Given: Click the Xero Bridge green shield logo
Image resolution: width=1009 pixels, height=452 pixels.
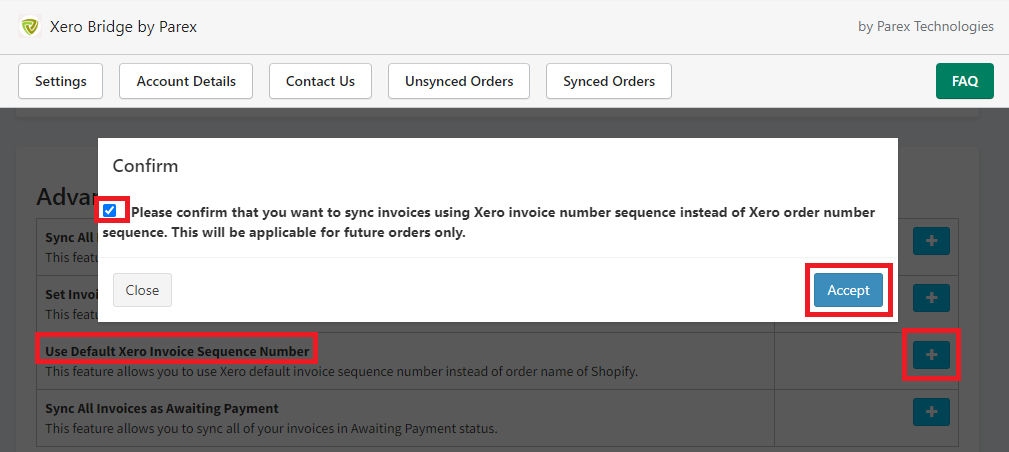Looking at the screenshot, I should click(x=30, y=26).
